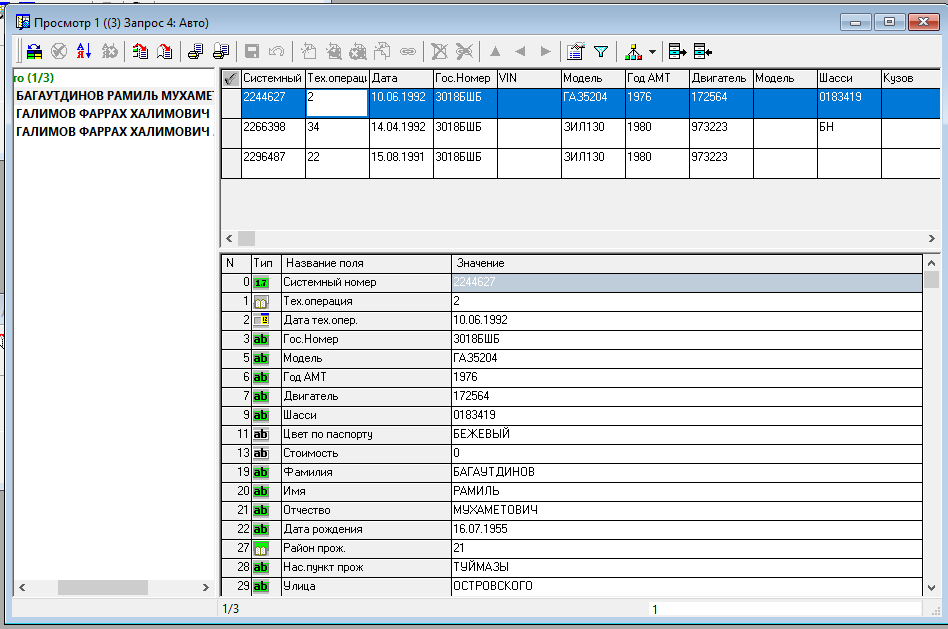Image resolution: width=948 pixels, height=629 pixels.
Task: Click the 'Дата' column header
Action: tap(400, 78)
